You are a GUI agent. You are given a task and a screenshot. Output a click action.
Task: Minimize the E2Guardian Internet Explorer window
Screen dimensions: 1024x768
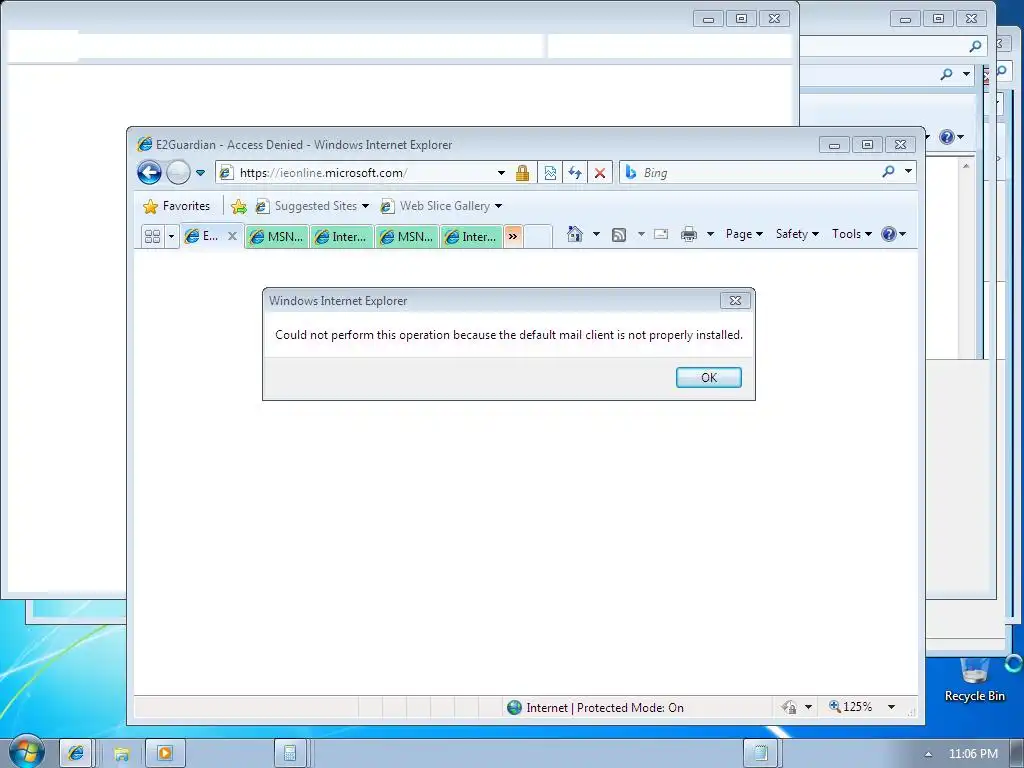point(834,144)
